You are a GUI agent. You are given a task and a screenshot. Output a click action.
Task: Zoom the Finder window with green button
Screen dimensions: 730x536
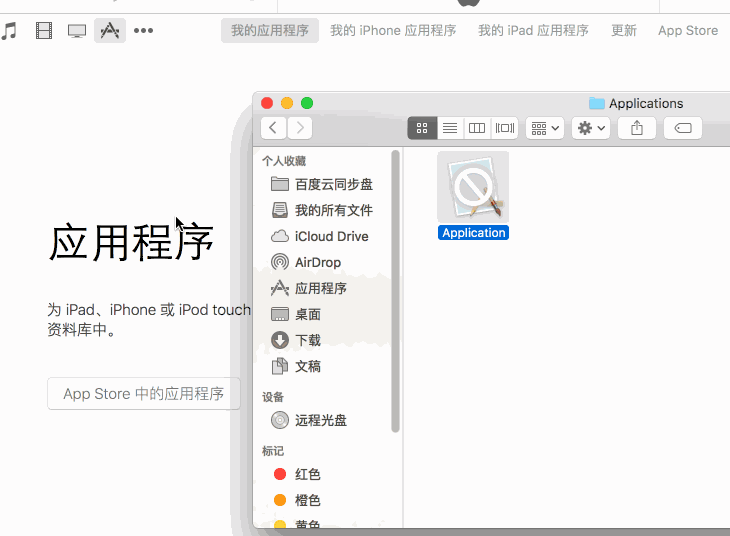coord(307,103)
